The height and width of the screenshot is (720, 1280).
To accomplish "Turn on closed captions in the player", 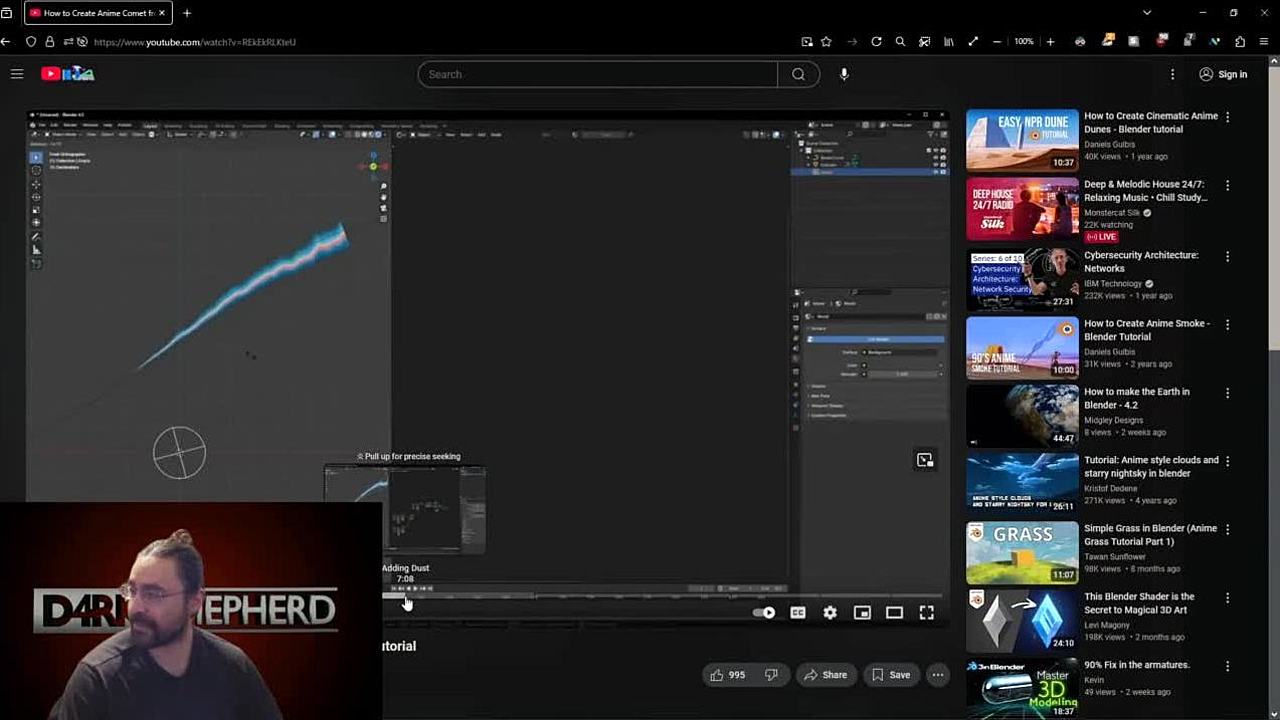I will click(x=798, y=613).
